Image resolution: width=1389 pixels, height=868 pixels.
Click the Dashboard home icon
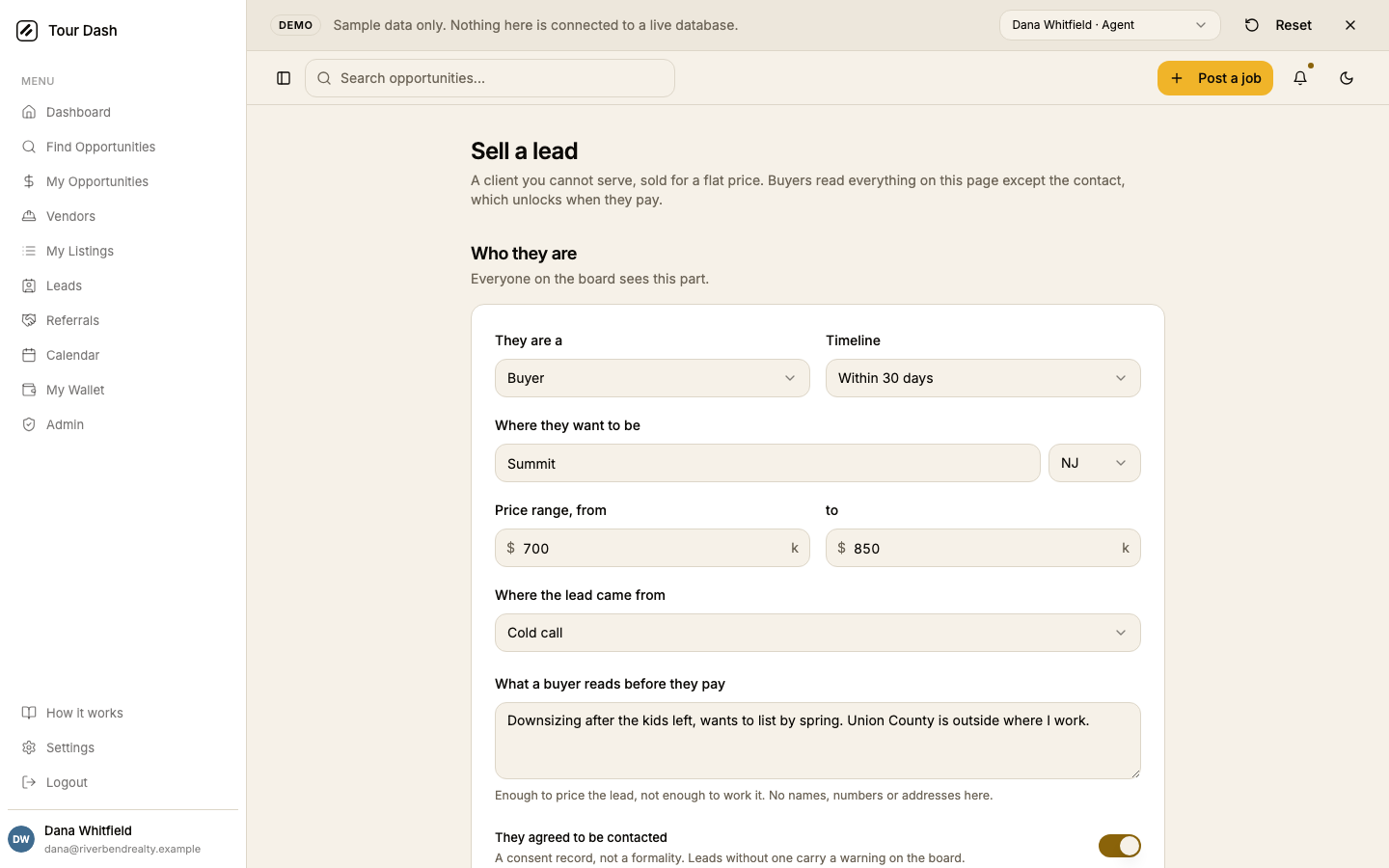coord(29,112)
